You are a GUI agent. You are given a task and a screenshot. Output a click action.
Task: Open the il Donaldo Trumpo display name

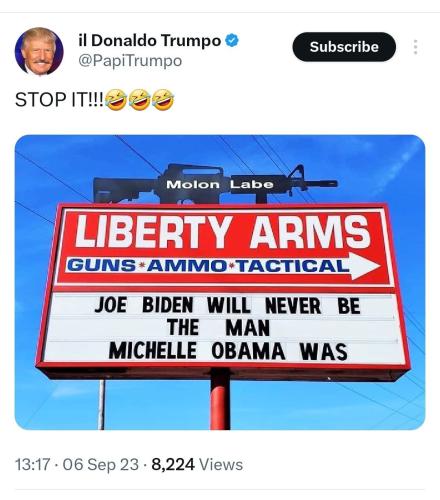click(150, 41)
